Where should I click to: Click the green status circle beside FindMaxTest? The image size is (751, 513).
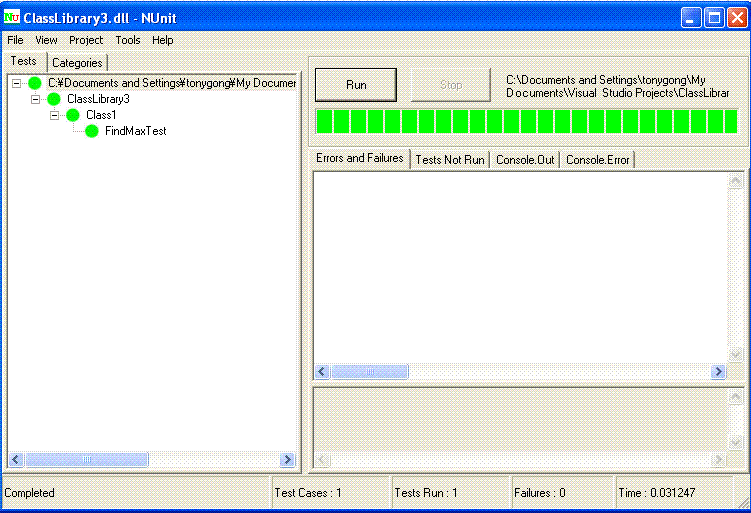pos(91,131)
